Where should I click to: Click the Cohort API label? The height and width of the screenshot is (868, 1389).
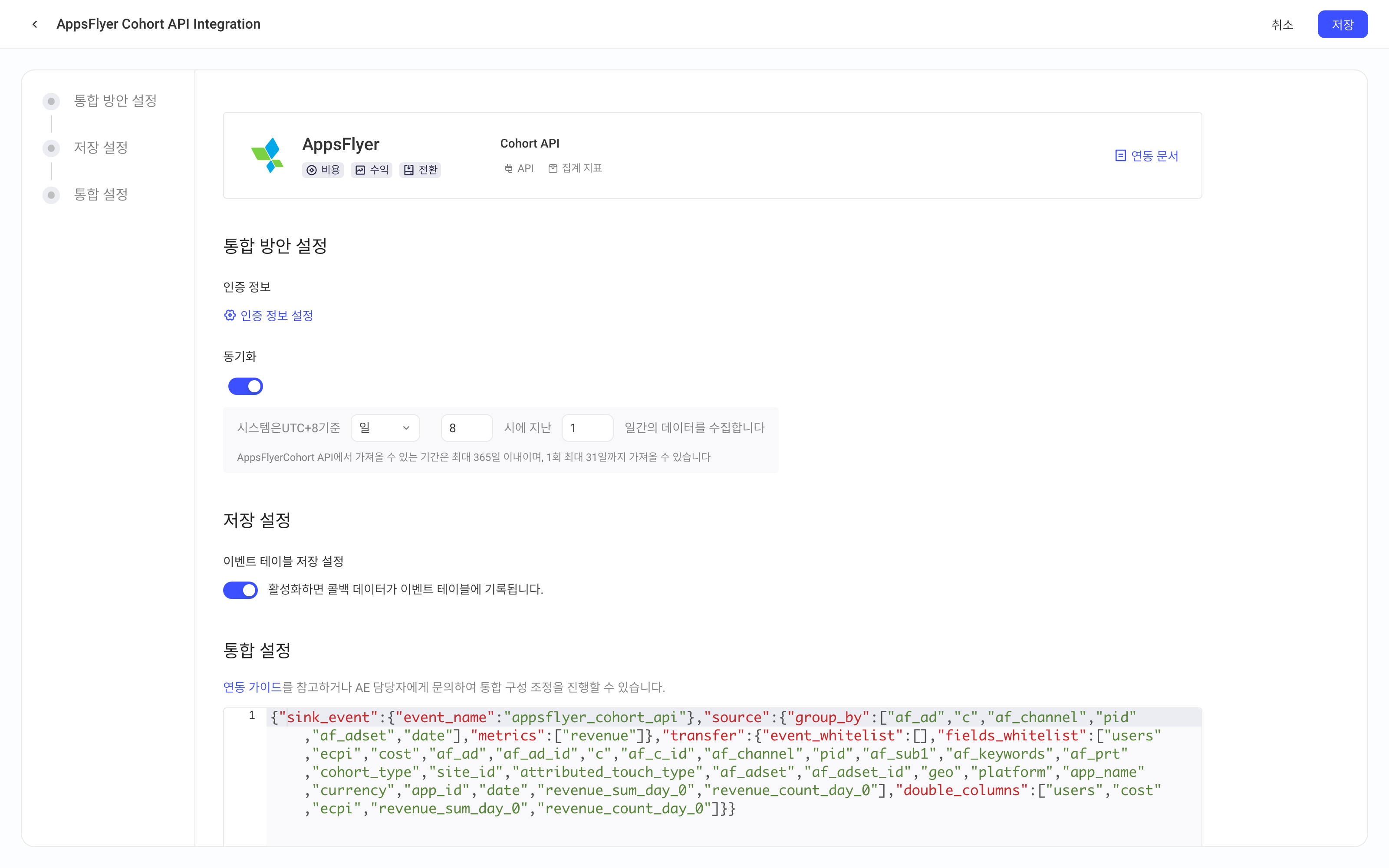(x=530, y=144)
